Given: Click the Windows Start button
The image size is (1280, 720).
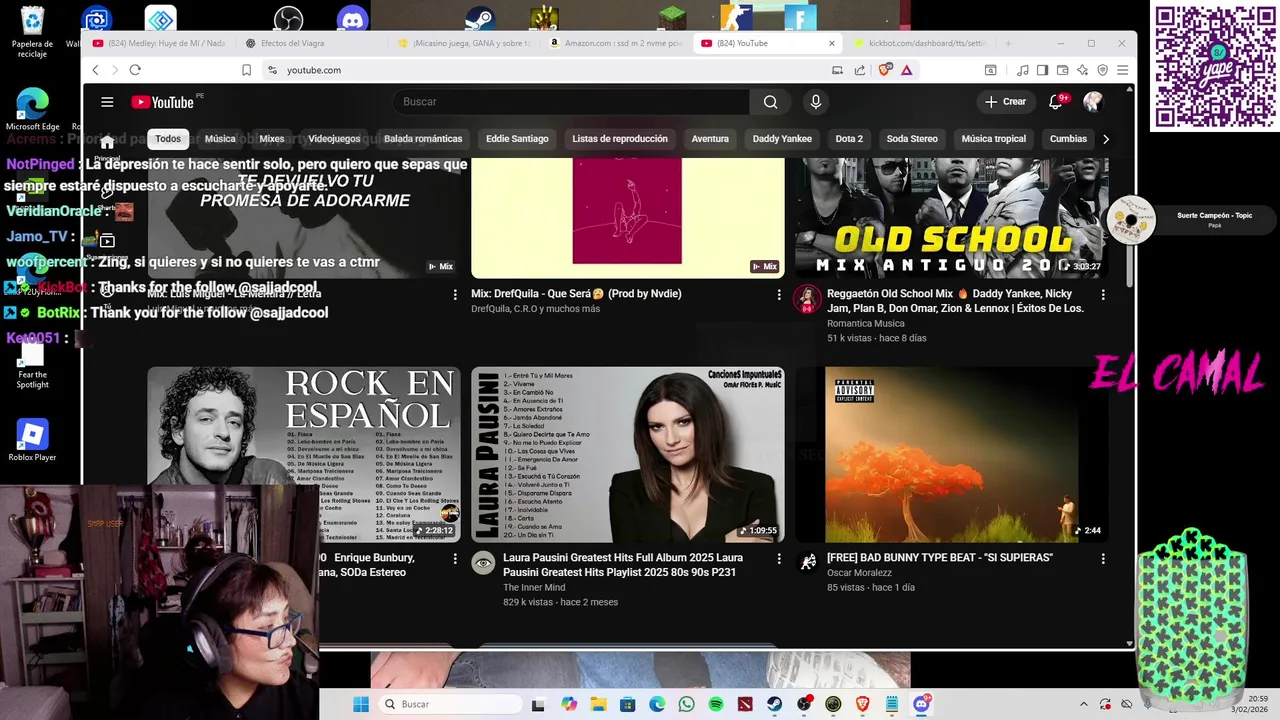Looking at the screenshot, I should (360, 704).
